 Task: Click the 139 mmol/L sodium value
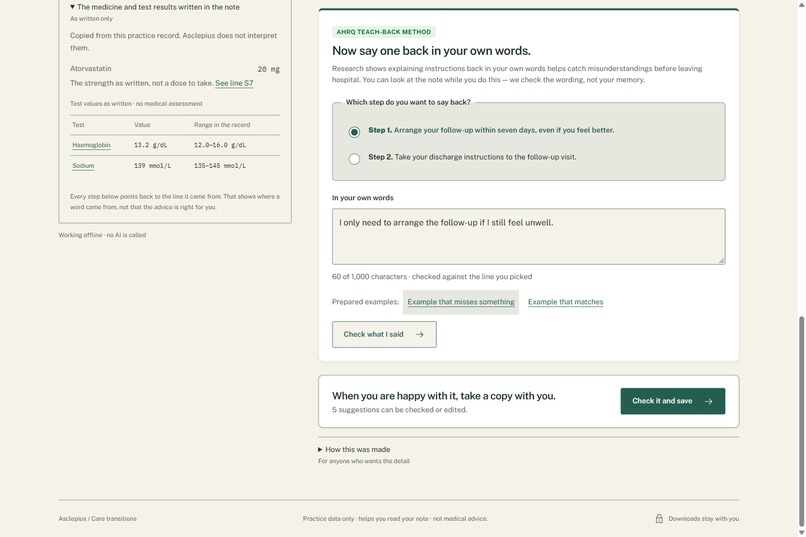pyautogui.click(x=152, y=166)
